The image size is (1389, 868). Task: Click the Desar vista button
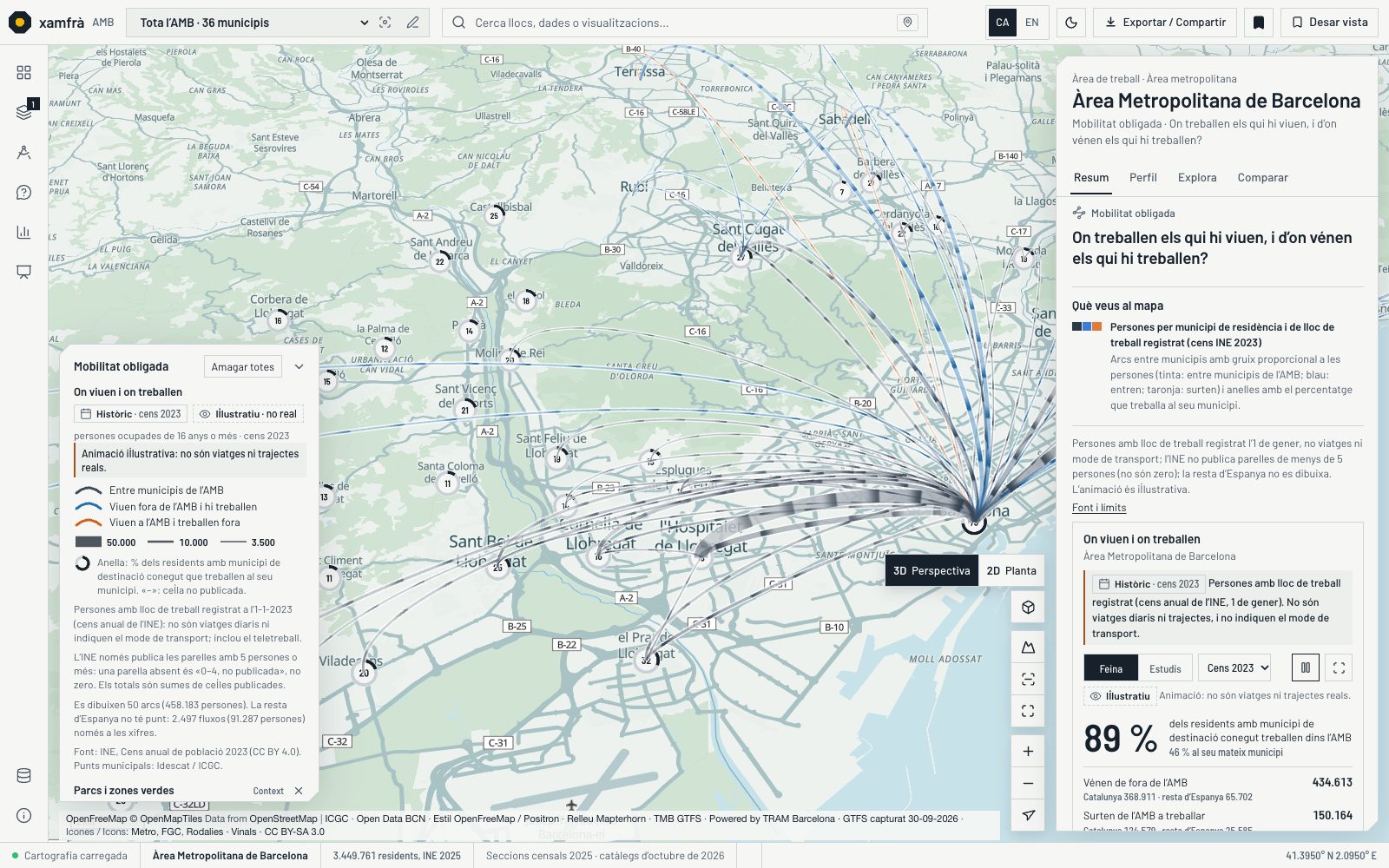(x=1329, y=23)
